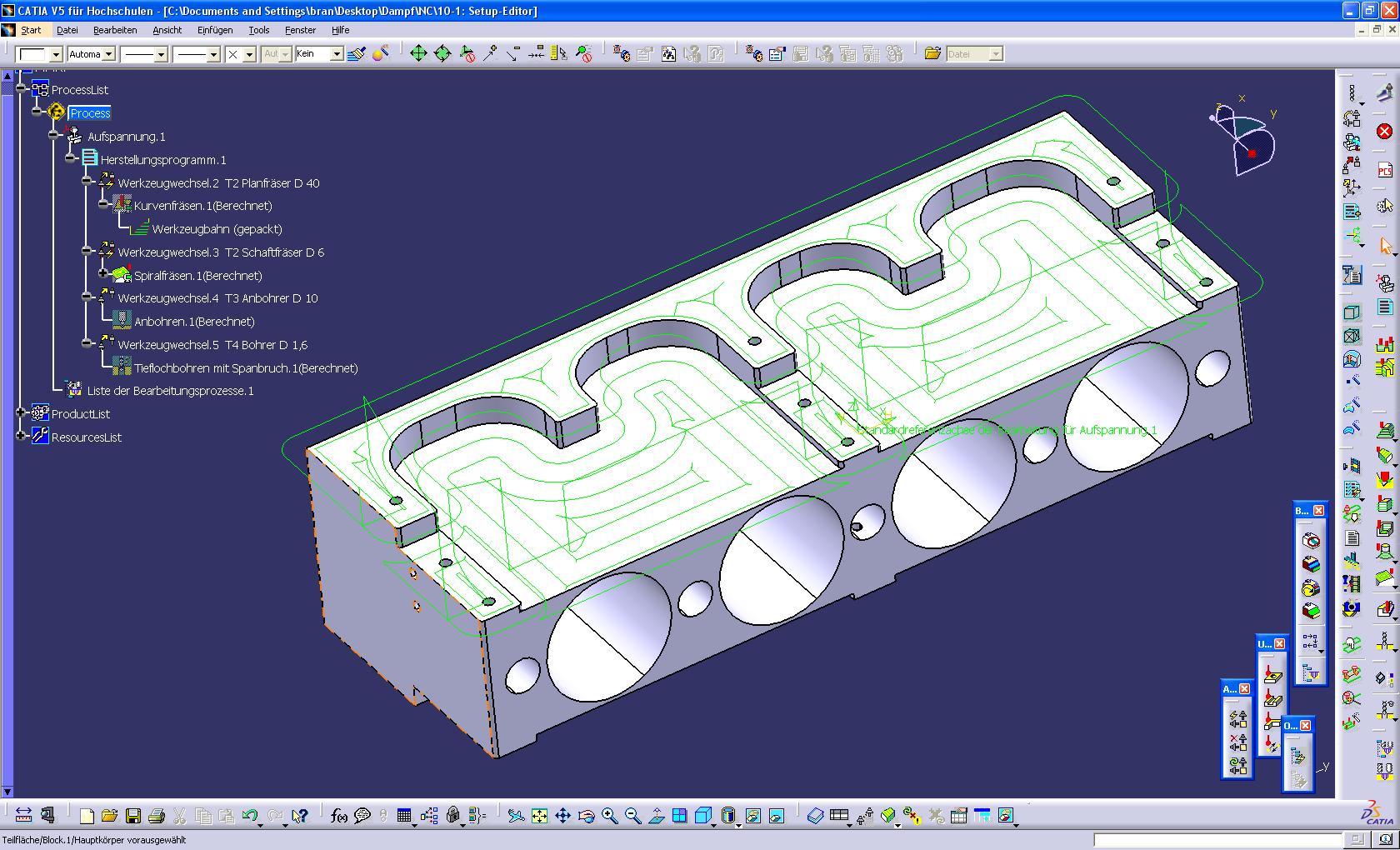Select the Pan view tool
The width and height of the screenshot is (1400, 850).
562,816
